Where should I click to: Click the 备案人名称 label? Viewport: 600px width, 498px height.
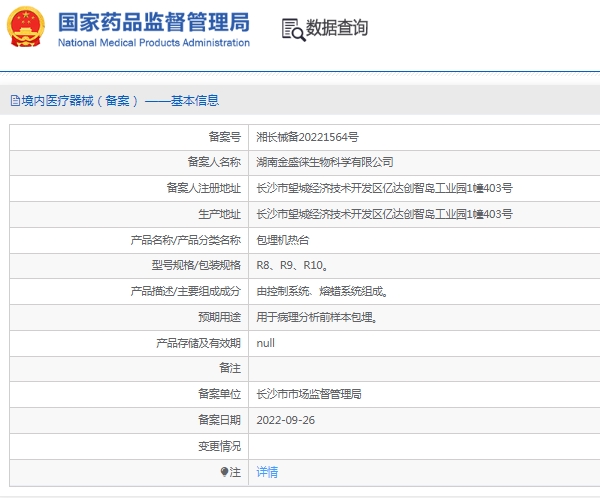click(x=214, y=162)
